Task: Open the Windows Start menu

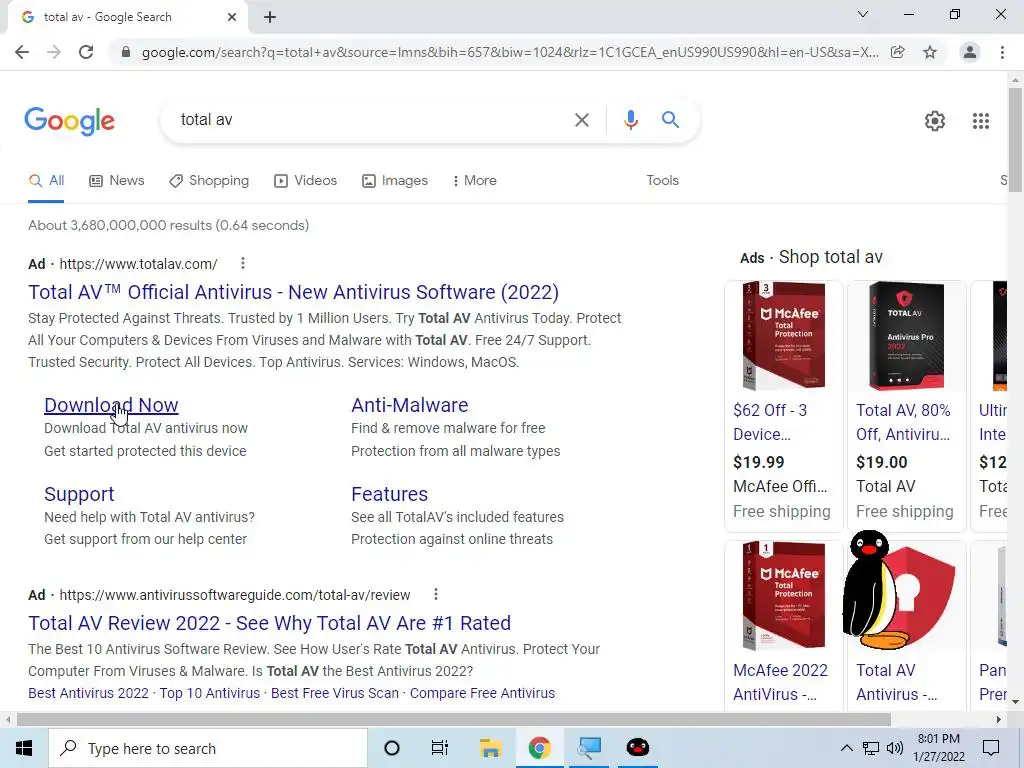Action: coord(24,748)
